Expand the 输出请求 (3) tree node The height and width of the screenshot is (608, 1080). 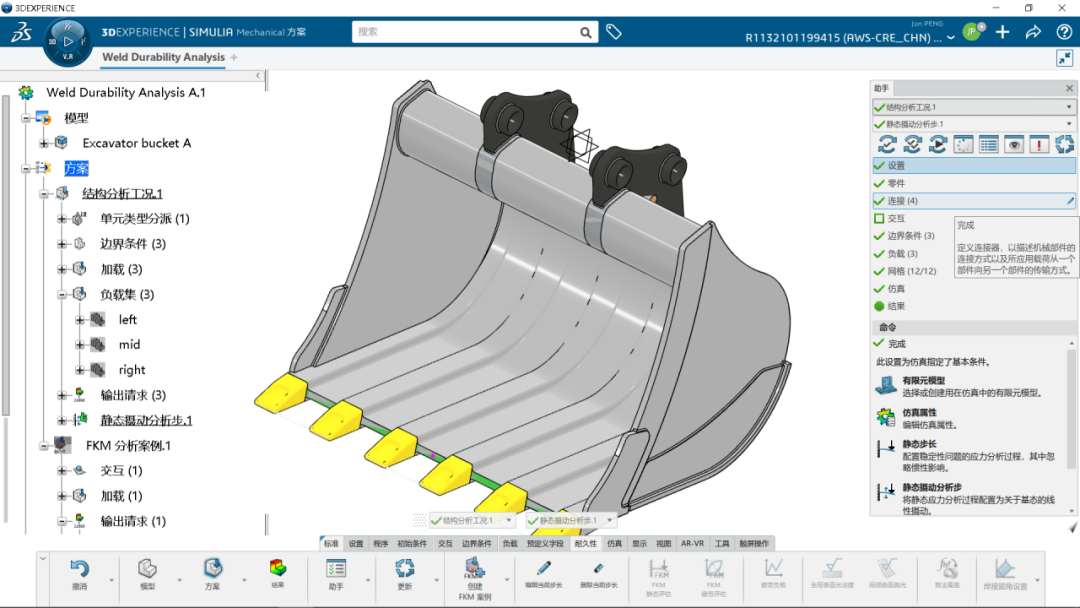(x=61, y=395)
